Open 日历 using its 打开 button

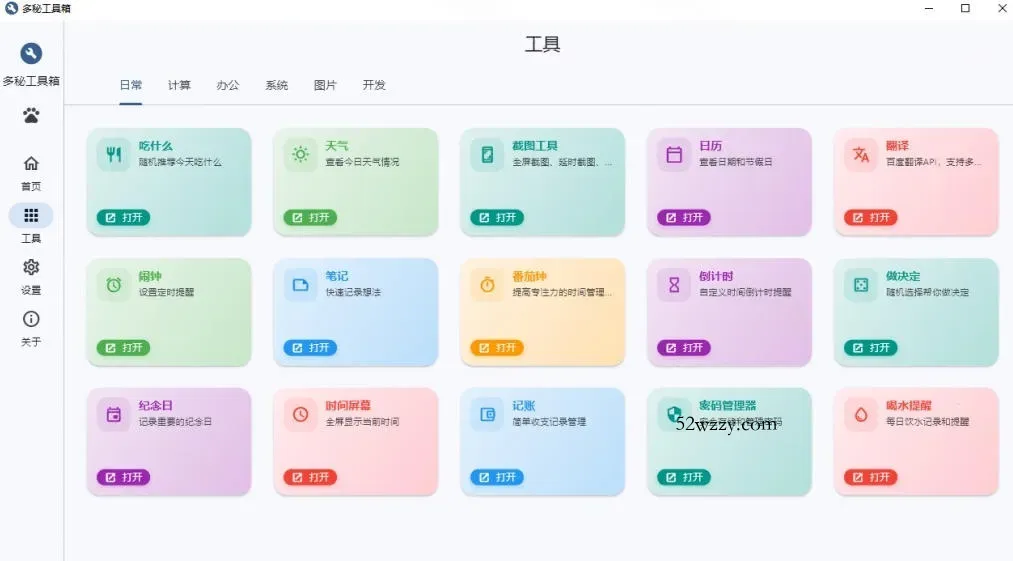click(684, 218)
